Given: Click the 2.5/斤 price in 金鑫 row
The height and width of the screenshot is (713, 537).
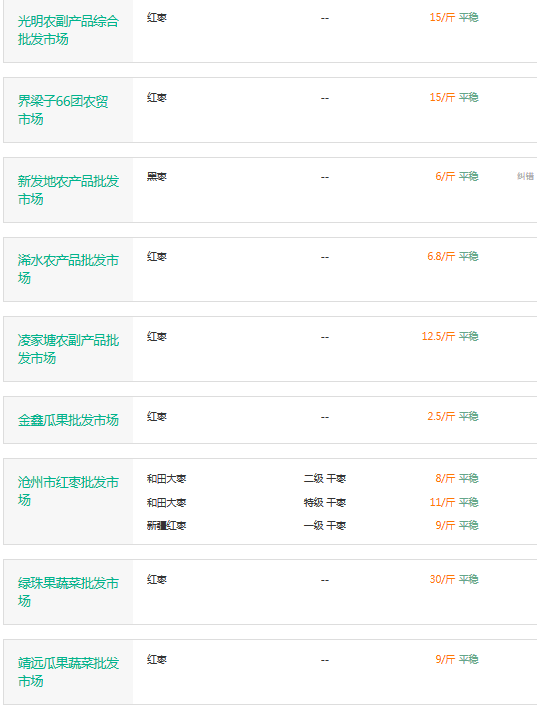Looking at the screenshot, I should (x=441, y=417).
